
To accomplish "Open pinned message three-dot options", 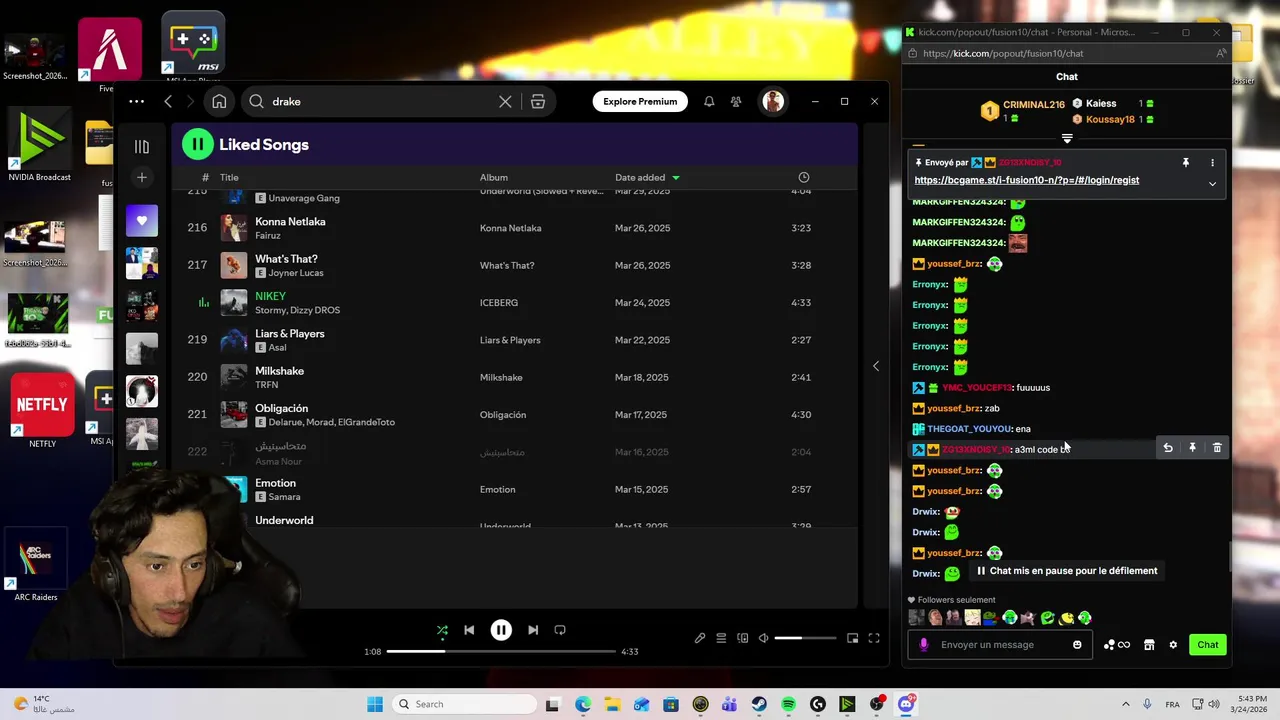I will [x=1212, y=163].
